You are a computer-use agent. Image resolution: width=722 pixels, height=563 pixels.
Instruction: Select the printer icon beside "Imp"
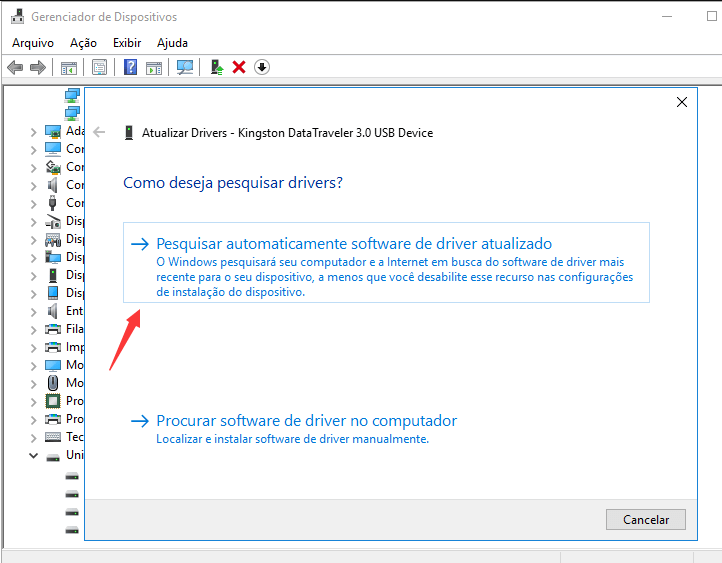[x=53, y=347]
